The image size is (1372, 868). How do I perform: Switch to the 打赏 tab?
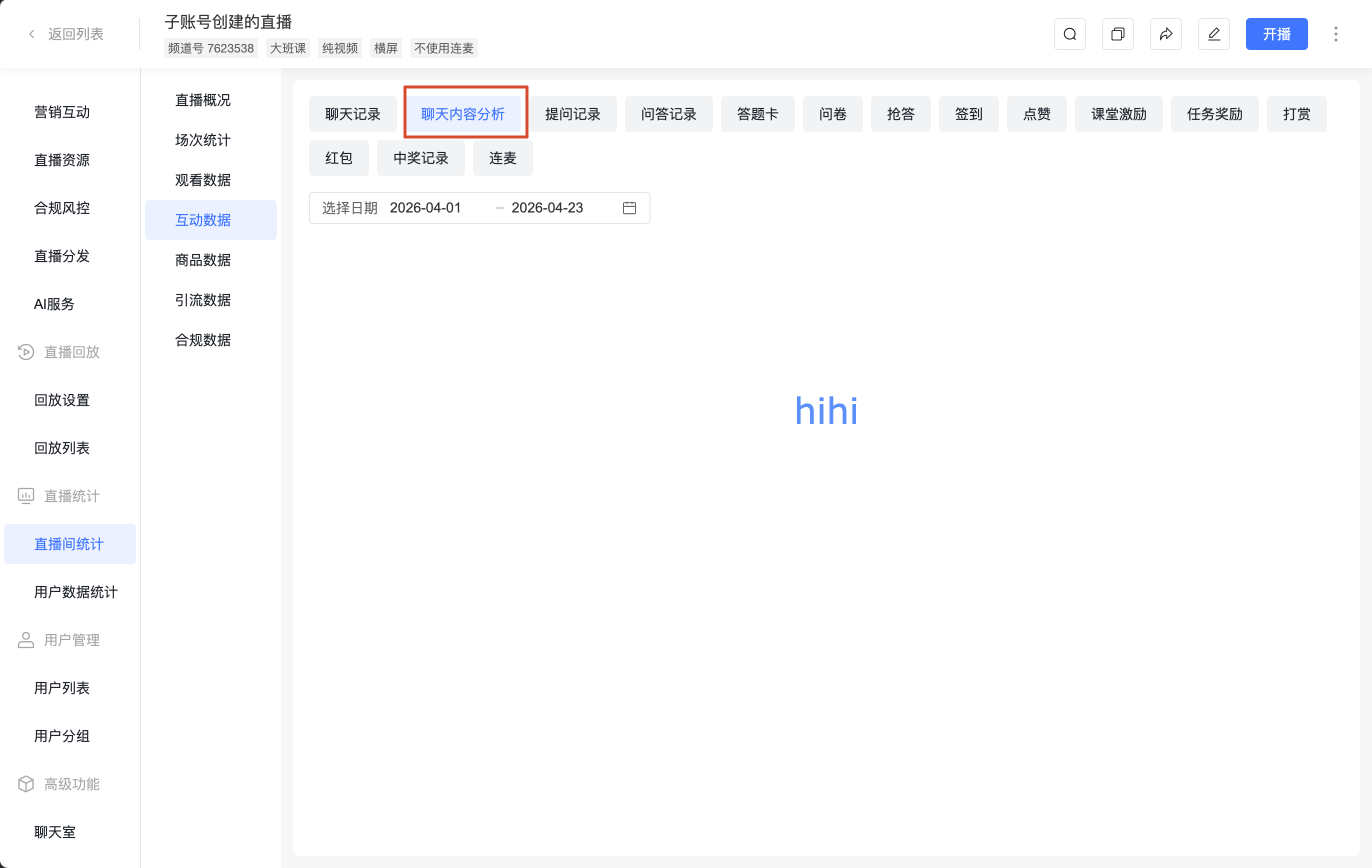(1296, 114)
